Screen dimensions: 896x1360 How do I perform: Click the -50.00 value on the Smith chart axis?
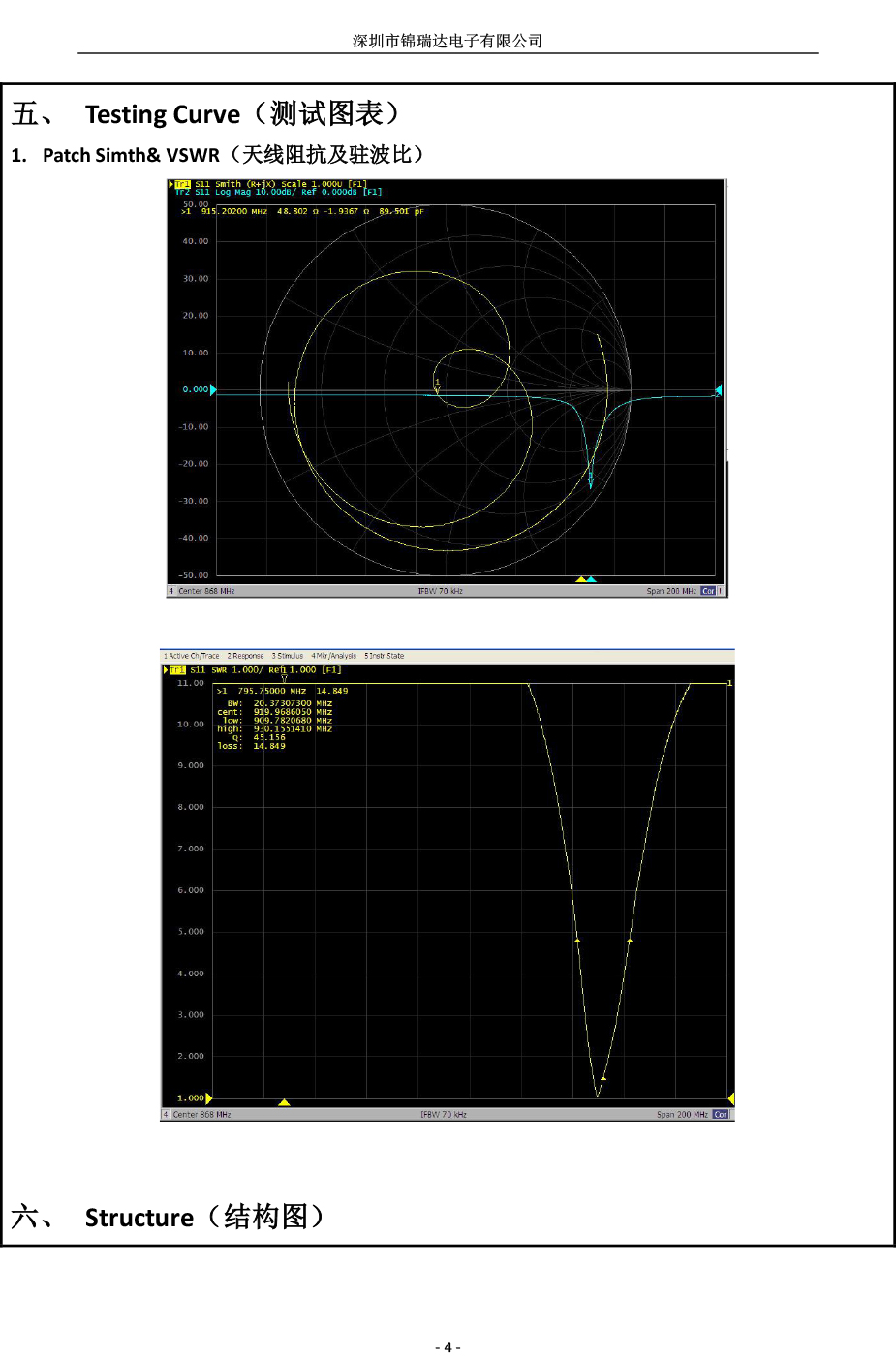click(x=194, y=575)
